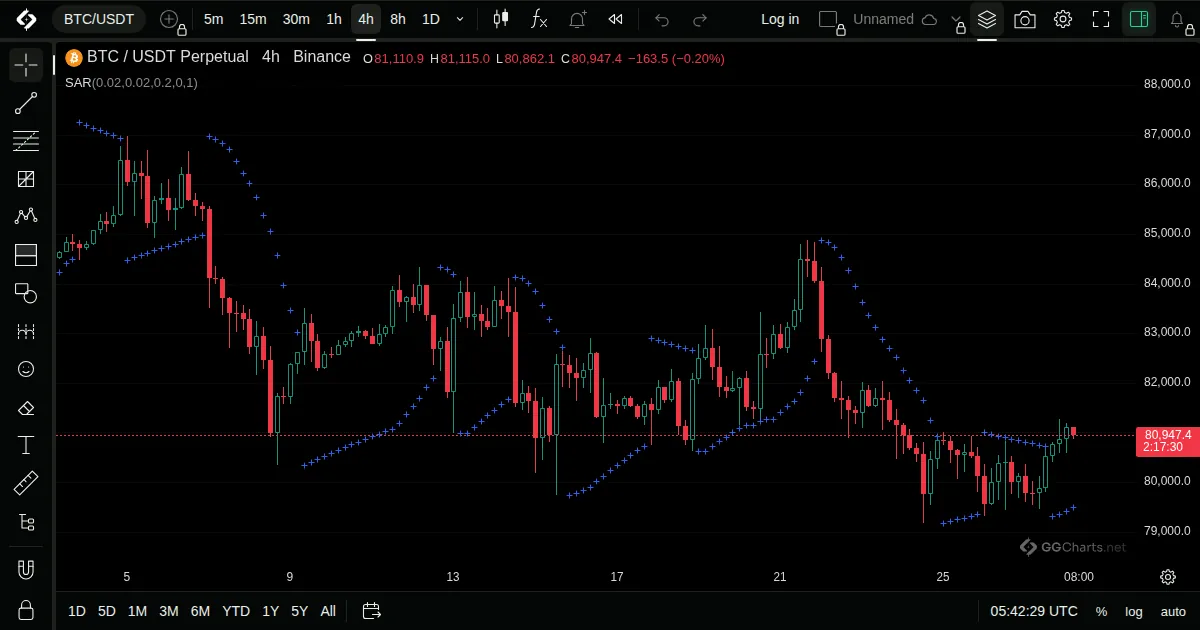Screen dimensions: 1200x630
Task: Switch to the 30m timeframe
Action: 296,19
